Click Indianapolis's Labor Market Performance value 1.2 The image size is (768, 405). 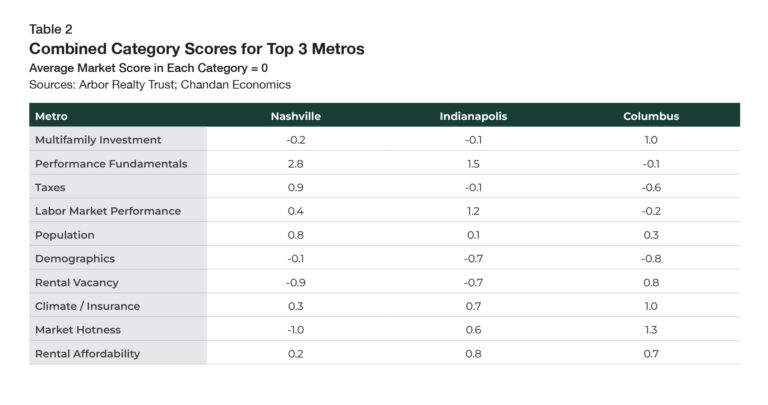click(x=473, y=211)
